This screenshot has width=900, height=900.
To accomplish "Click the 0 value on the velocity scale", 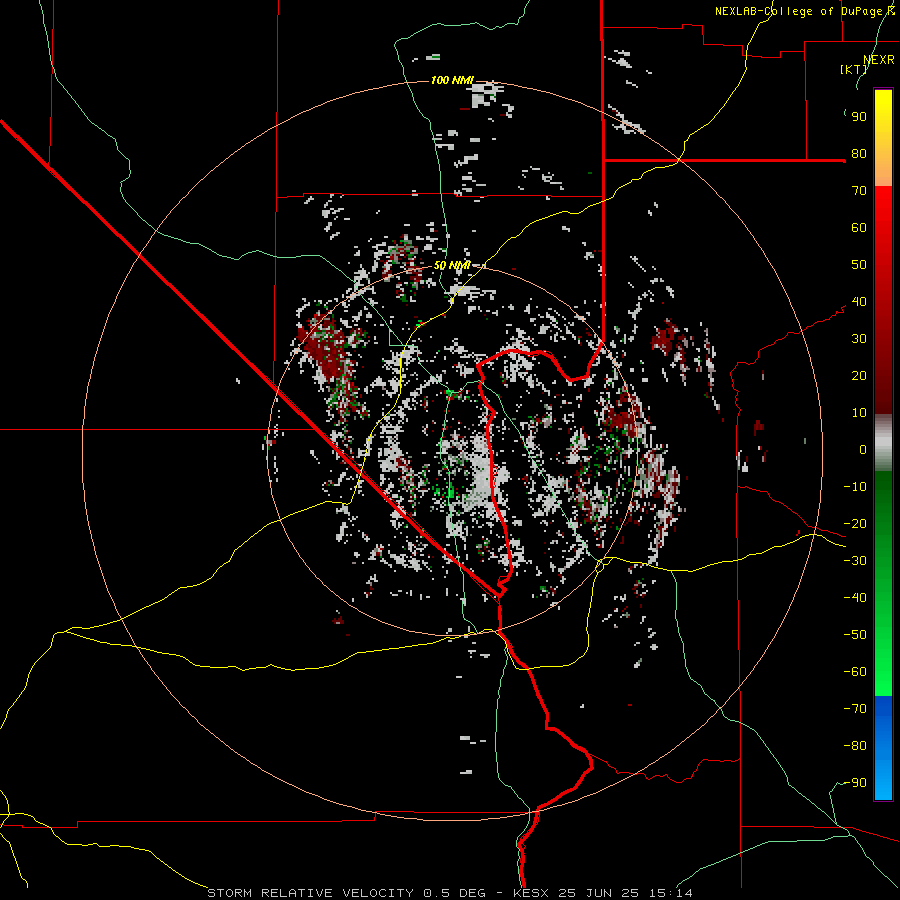I will pyautogui.click(x=863, y=449).
